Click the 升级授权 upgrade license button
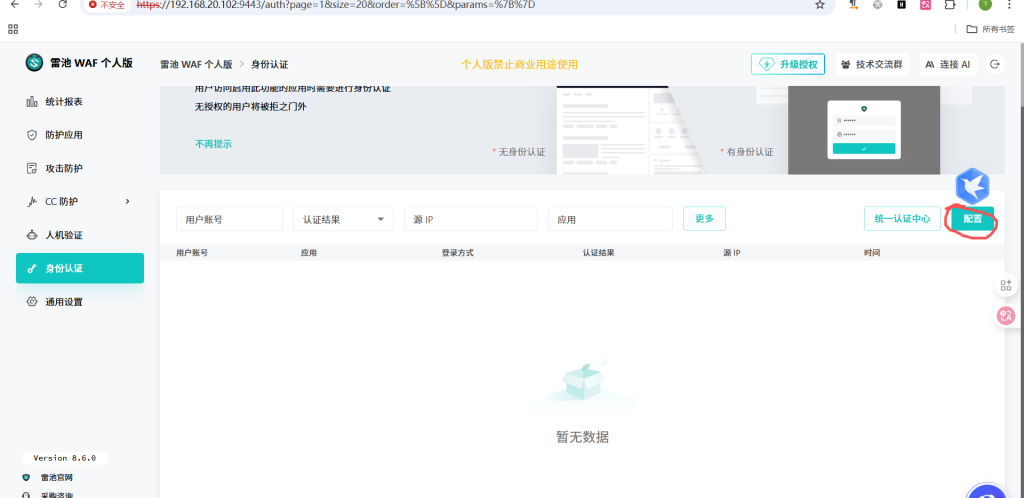This screenshot has height=498, width=1024. pyautogui.click(x=788, y=64)
